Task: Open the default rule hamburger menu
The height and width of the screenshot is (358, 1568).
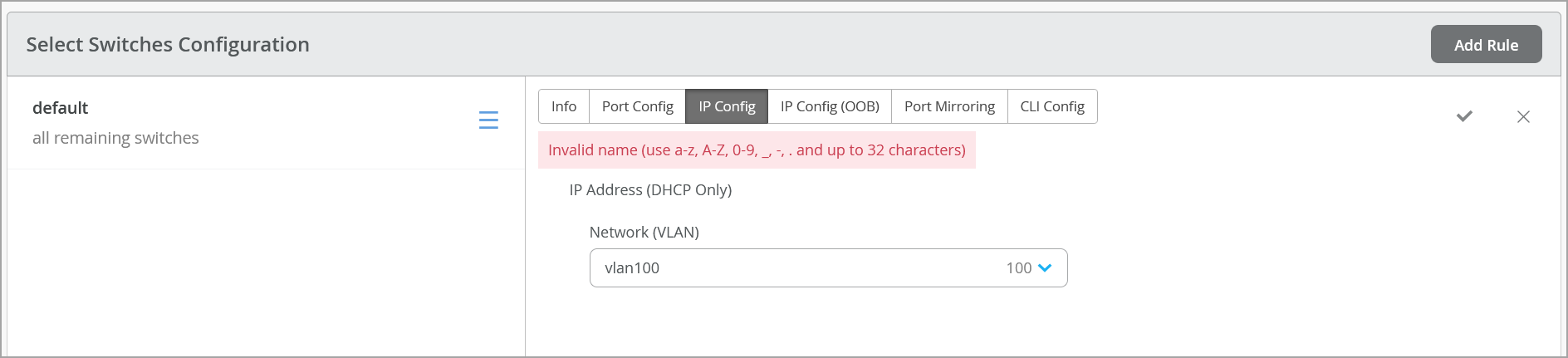Action: (x=488, y=120)
